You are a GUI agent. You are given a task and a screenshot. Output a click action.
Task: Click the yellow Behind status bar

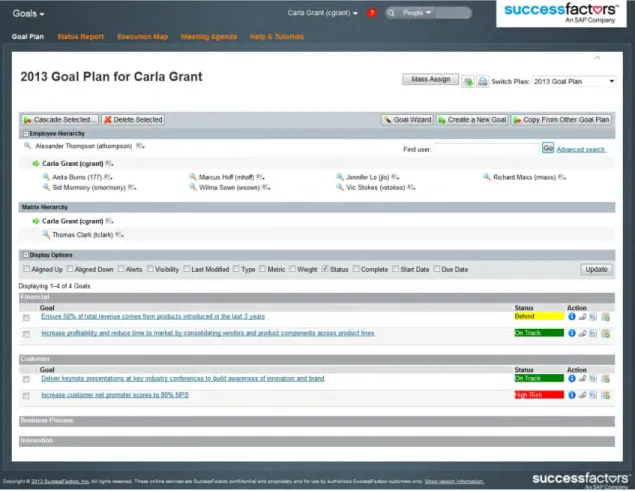[539, 316]
